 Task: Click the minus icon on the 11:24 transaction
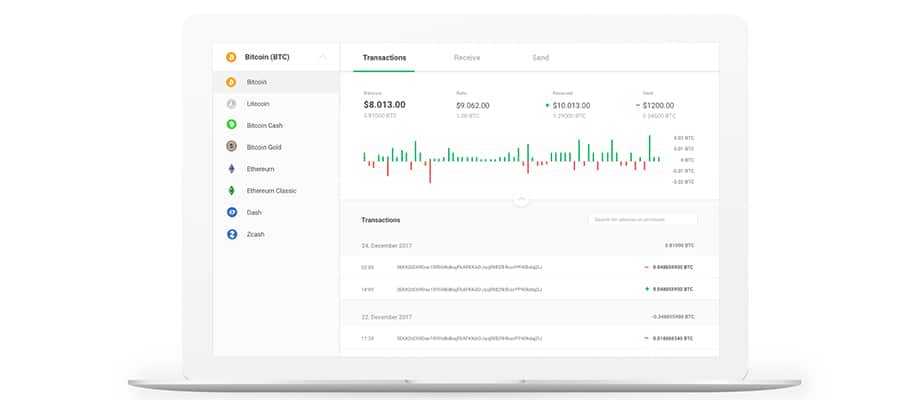(646, 339)
